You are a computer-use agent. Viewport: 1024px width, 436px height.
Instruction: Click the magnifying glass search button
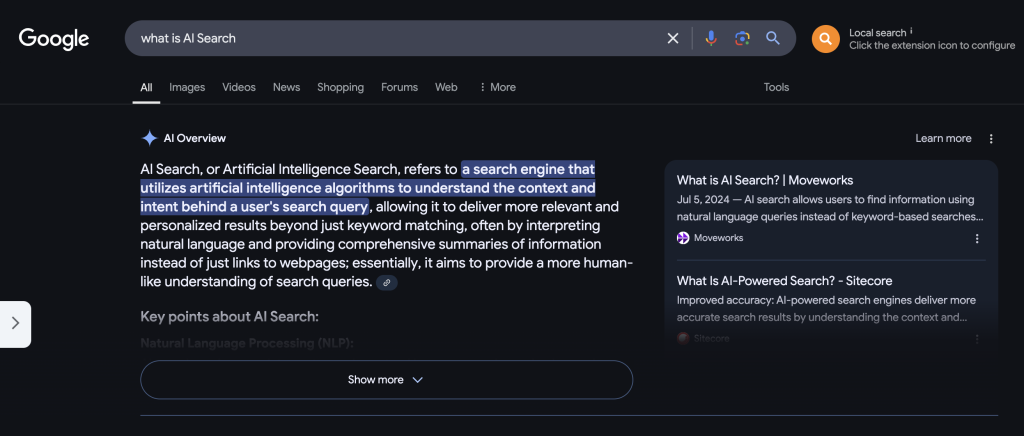[x=773, y=38]
